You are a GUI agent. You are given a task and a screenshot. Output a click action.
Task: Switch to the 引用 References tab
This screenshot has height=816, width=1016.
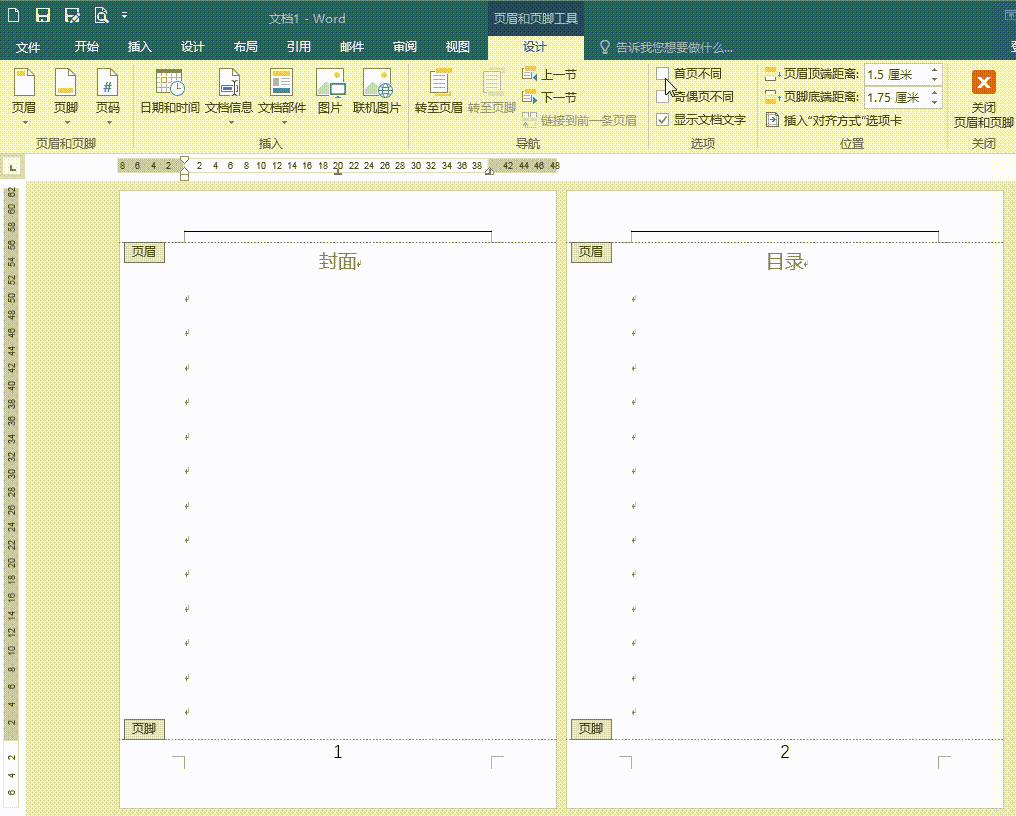[299, 47]
